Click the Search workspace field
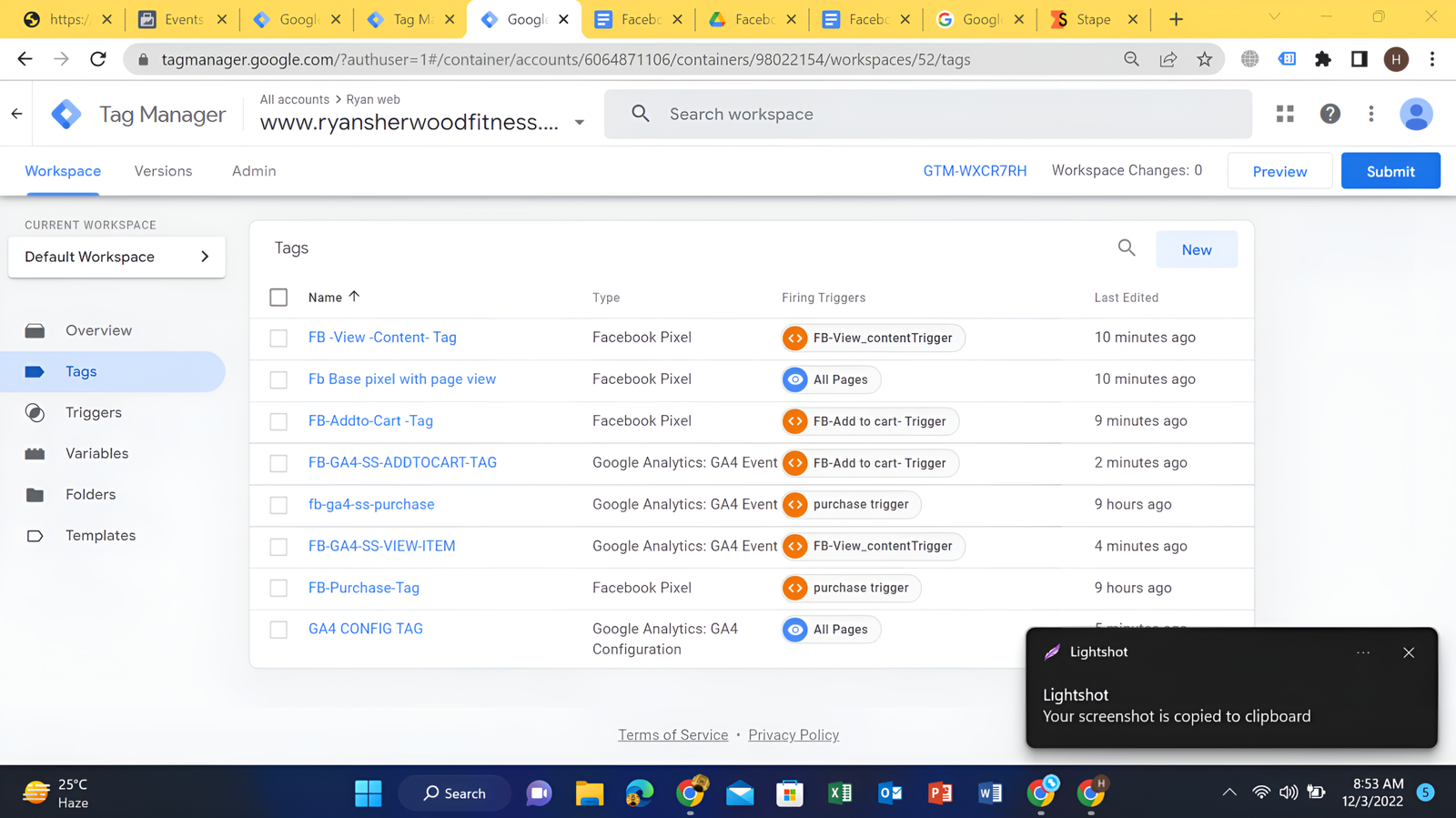The width and height of the screenshot is (1456, 818). (928, 114)
